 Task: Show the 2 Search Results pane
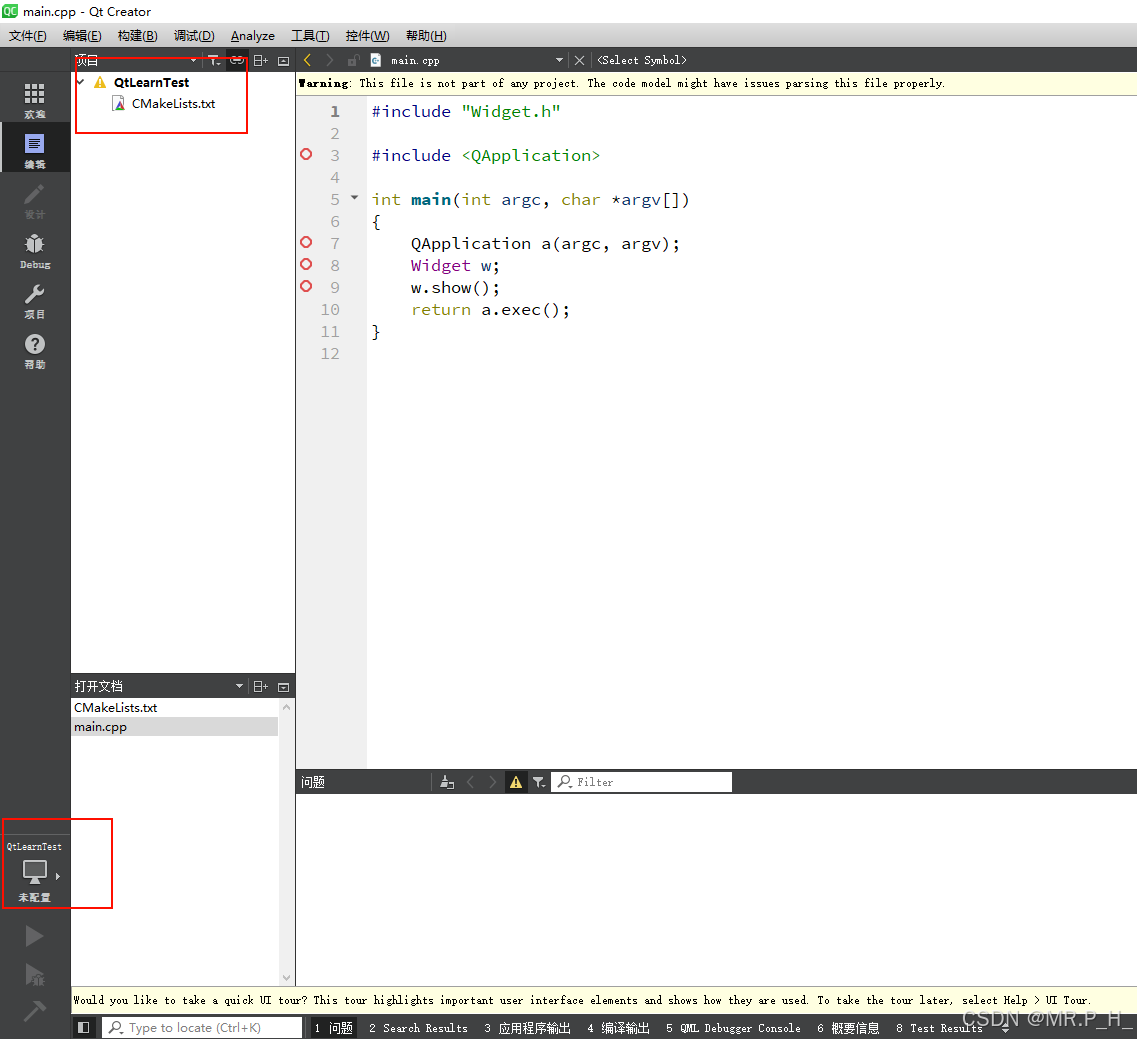pyautogui.click(x=418, y=1028)
